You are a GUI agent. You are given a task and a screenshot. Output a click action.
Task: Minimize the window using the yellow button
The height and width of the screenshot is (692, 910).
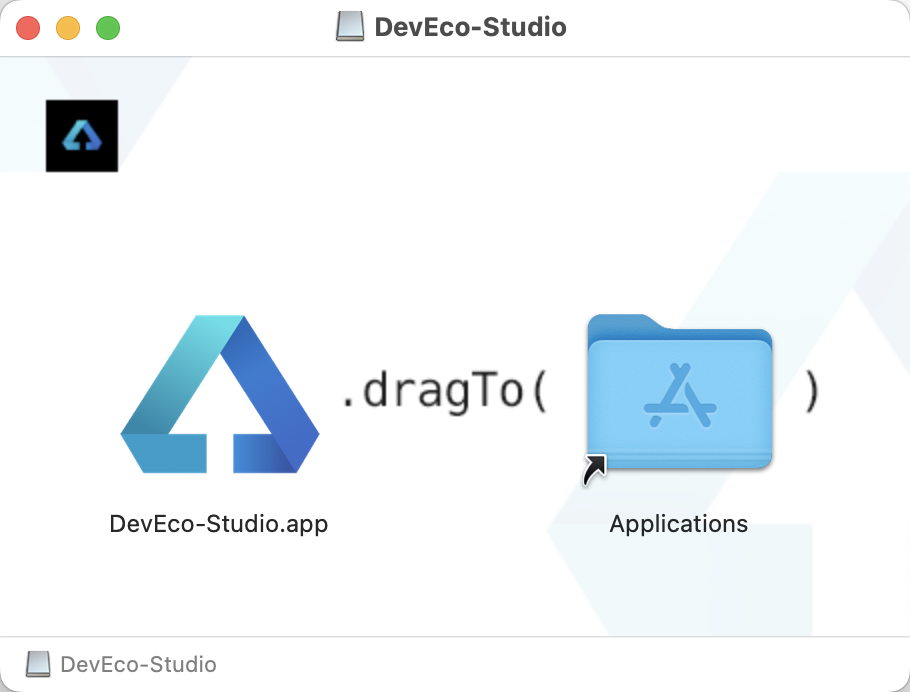68,28
